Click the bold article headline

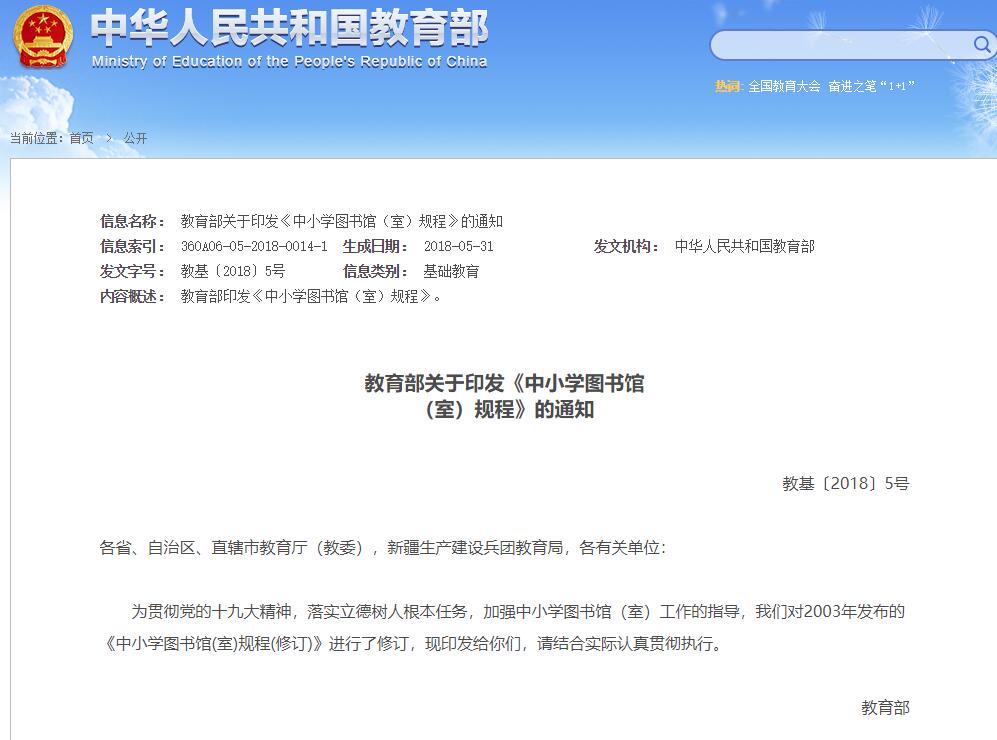point(504,396)
